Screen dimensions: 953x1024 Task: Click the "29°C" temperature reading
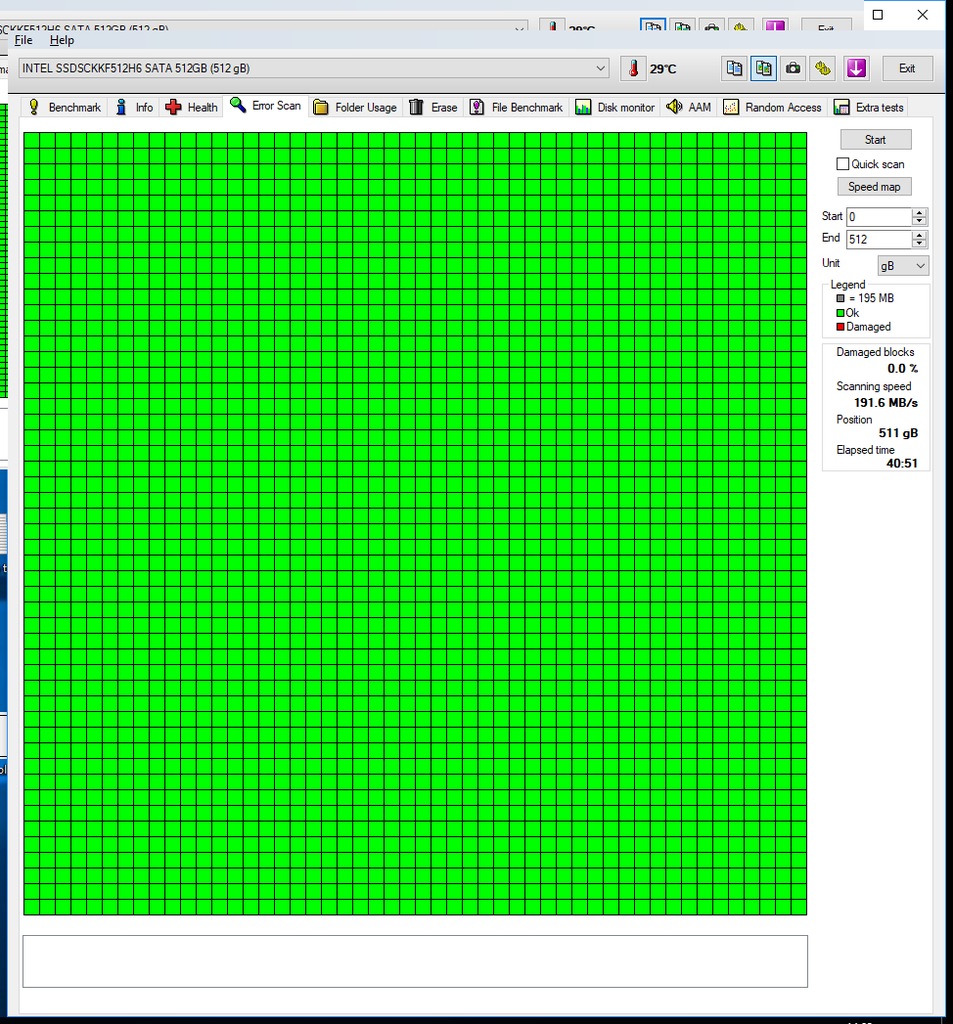pos(663,69)
